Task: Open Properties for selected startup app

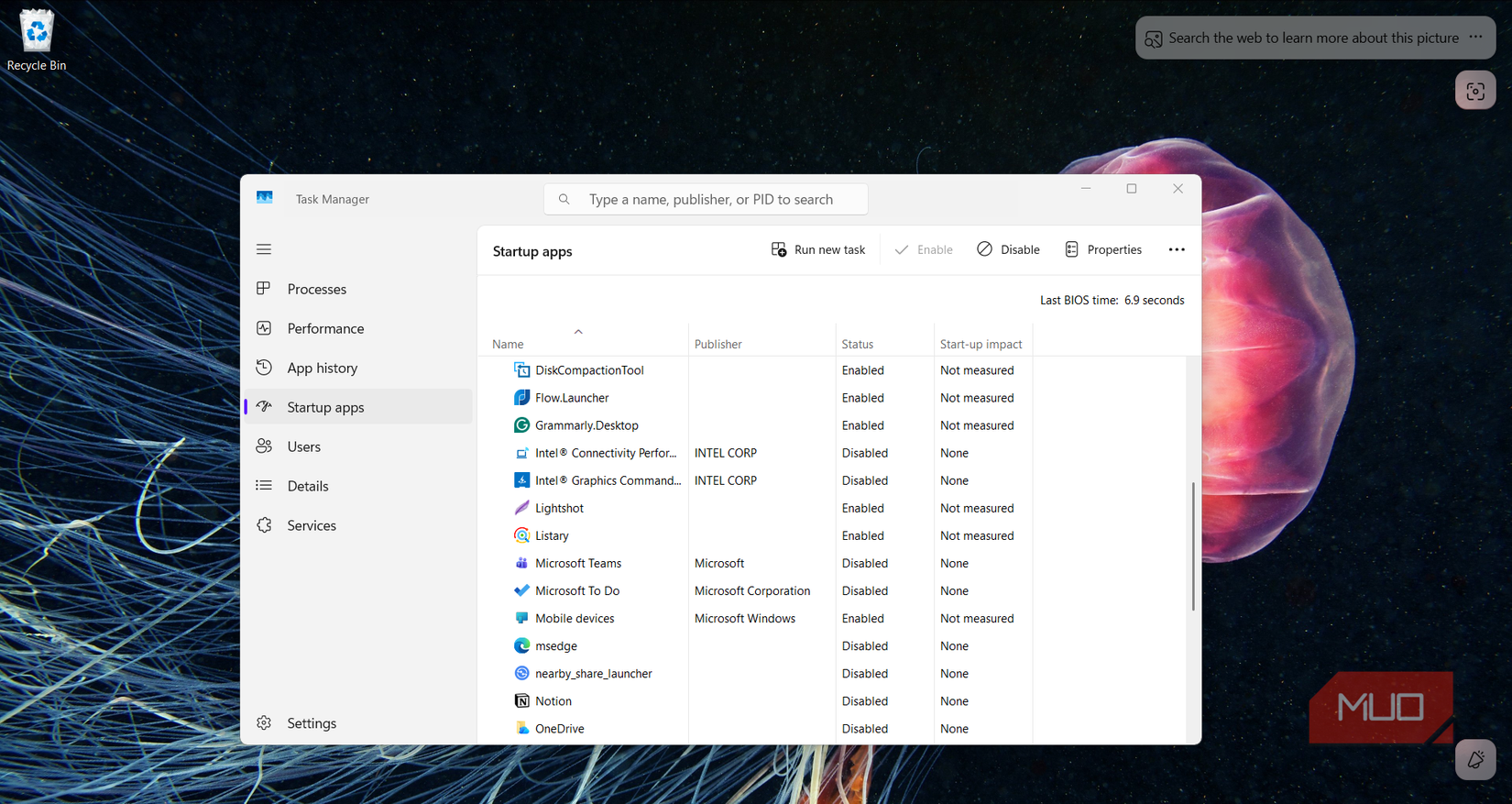Action: pos(1103,249)
